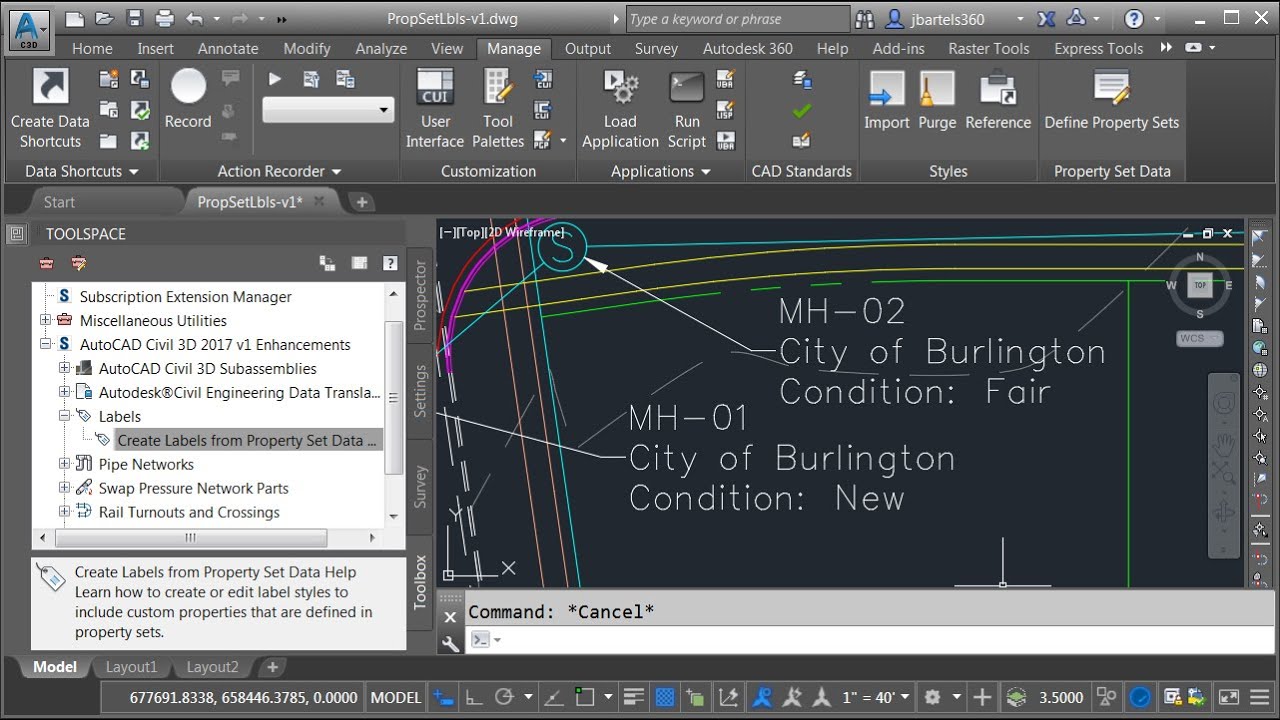Select Swap Pressure Network Parts item
This screenshot has height=720, width=1280.
click(x=193, y=488)
